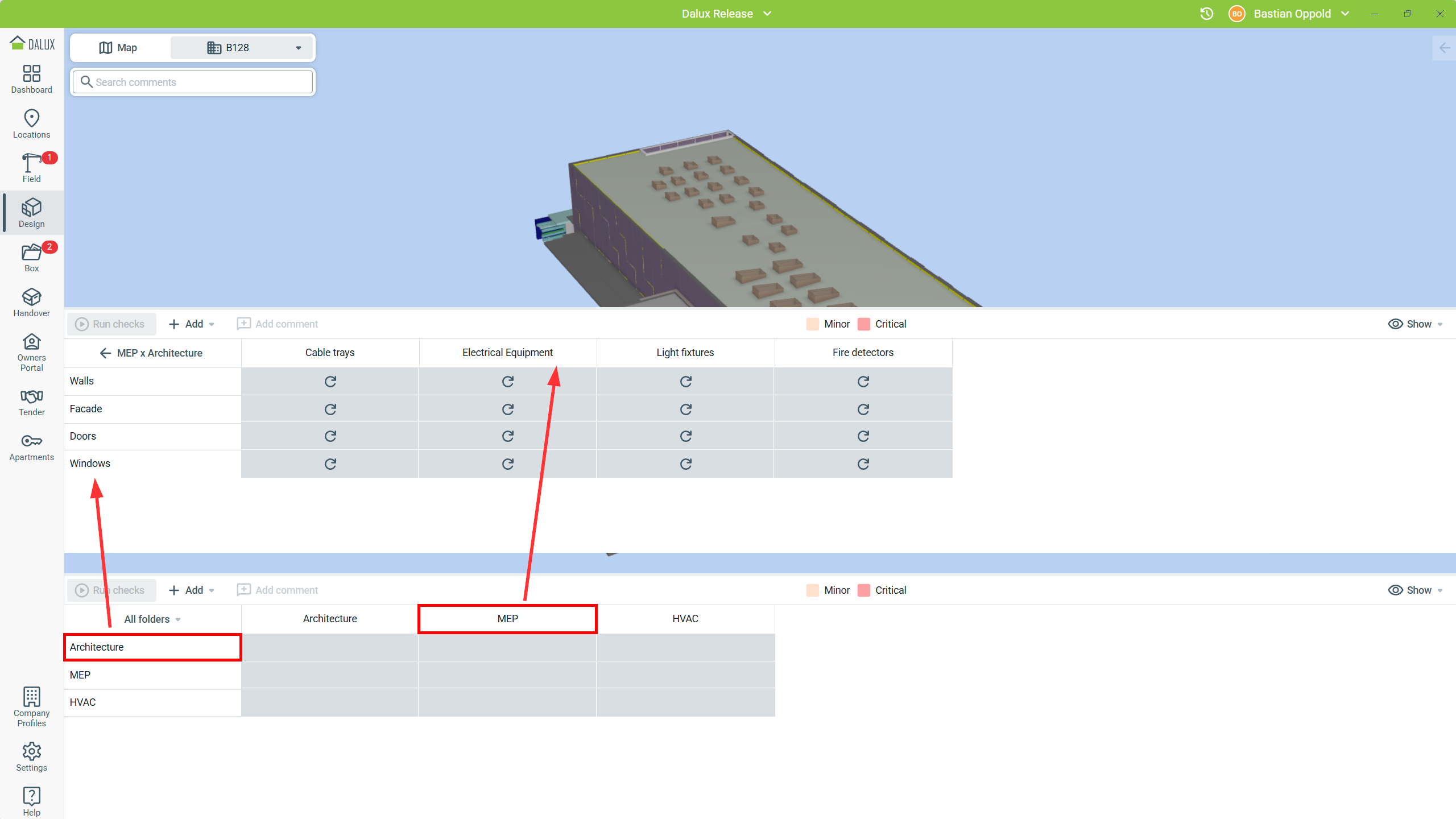Go back from MEP x Architecture
The image size is (1456, 819).
pyautogui.click(x=105, y=353)
